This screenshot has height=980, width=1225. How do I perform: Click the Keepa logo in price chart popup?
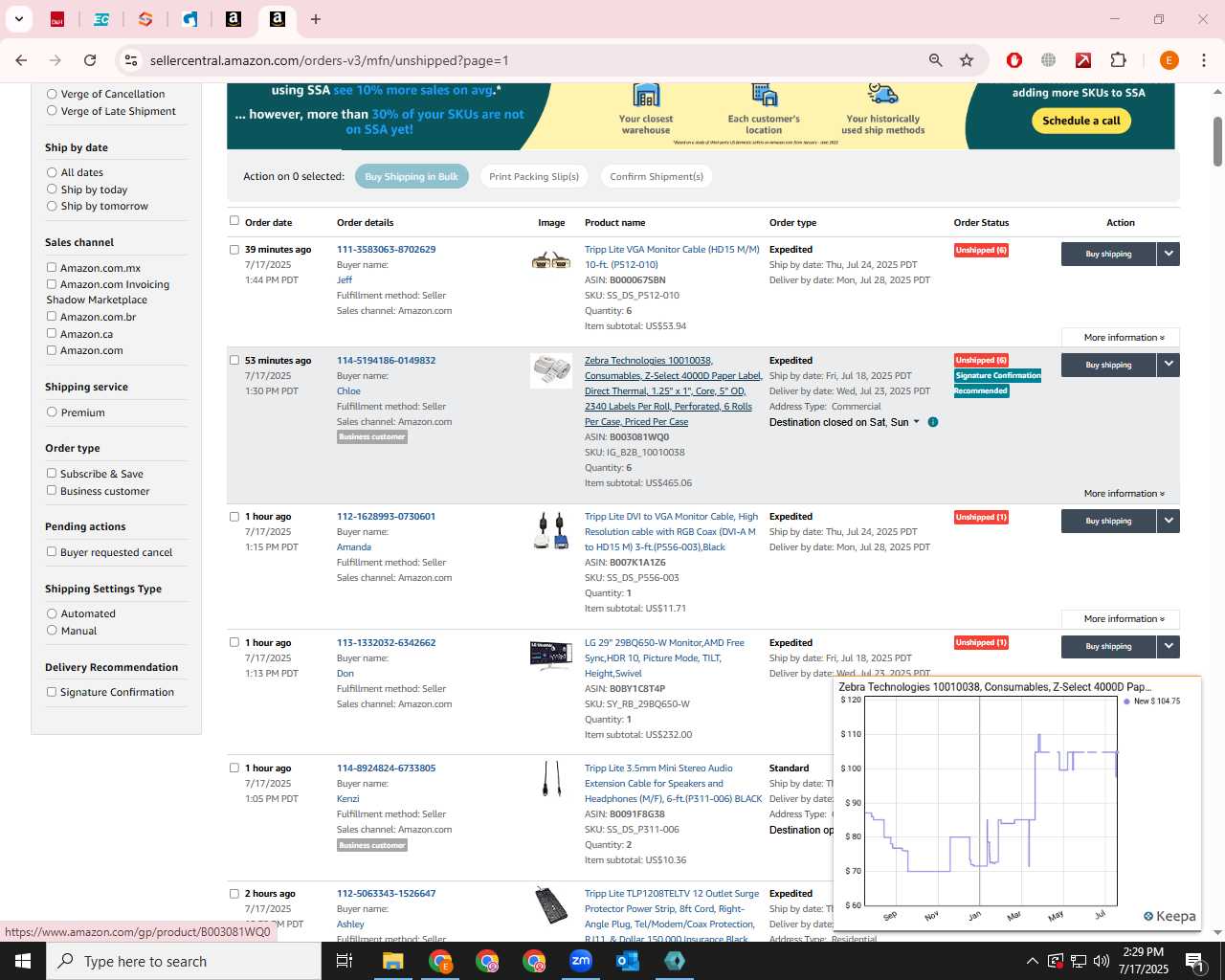tap(1169, 916)
